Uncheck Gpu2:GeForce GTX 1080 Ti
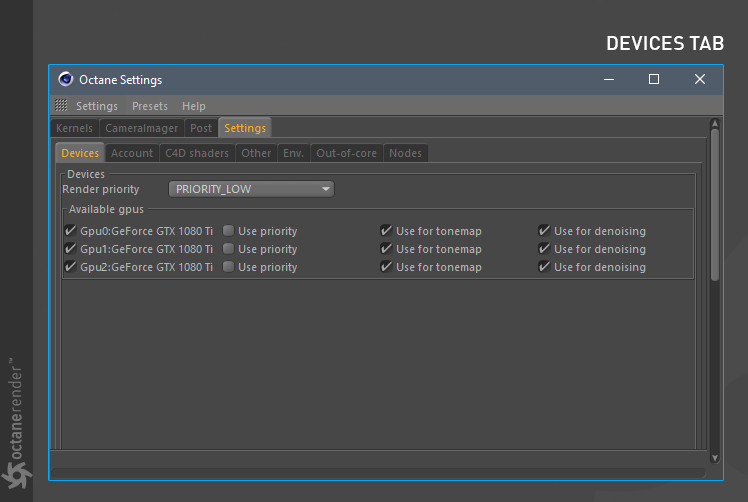The width and height of the screenshot is (748, 502). pos(70,267)
